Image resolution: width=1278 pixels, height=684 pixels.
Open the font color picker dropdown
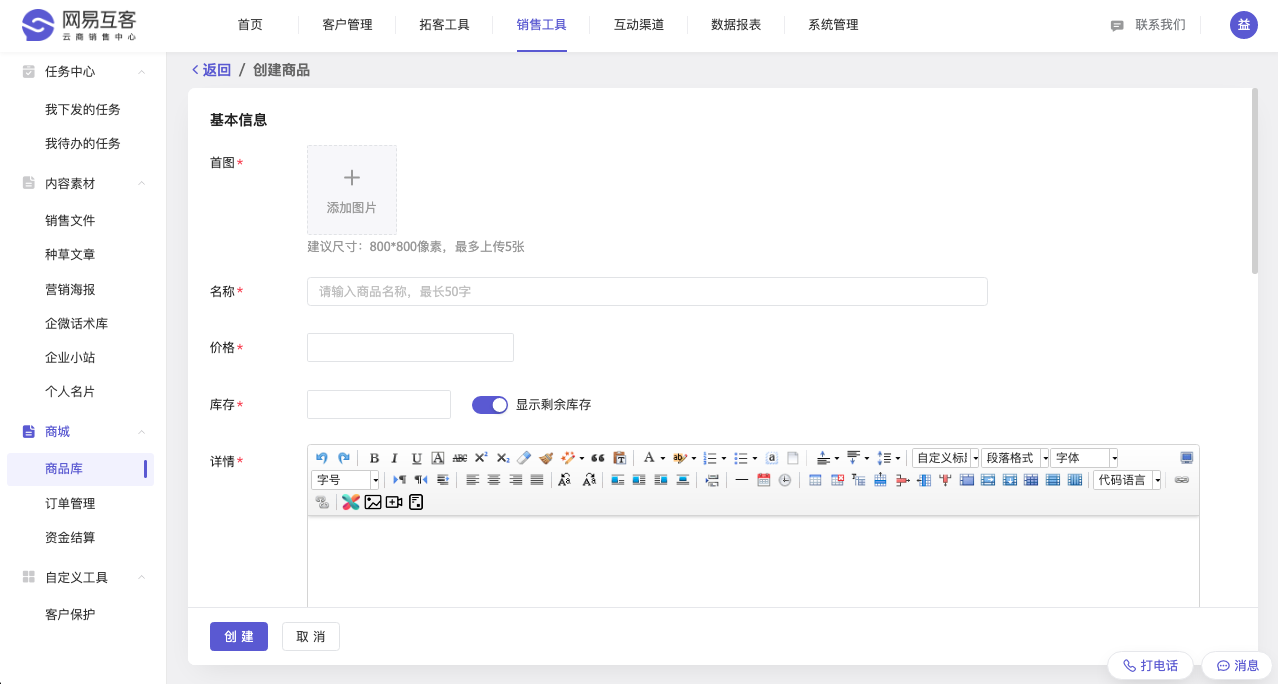pyautogui.click(x=662, y=458)
